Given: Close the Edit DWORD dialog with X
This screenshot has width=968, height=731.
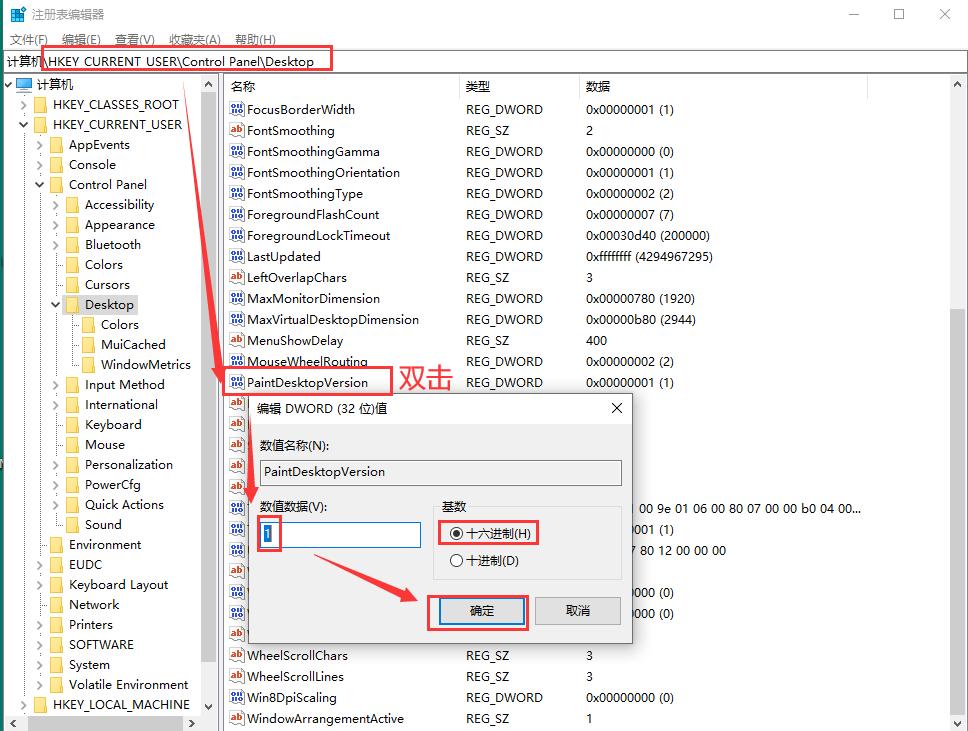Looking at the screenshot, I should pyautogui.click(x=617, y=408).
